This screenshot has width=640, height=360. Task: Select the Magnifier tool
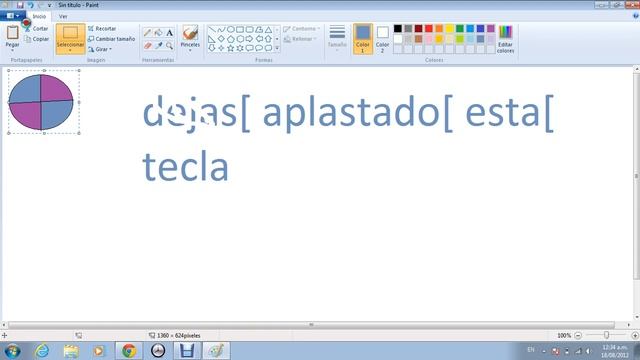tap(169, 45)
